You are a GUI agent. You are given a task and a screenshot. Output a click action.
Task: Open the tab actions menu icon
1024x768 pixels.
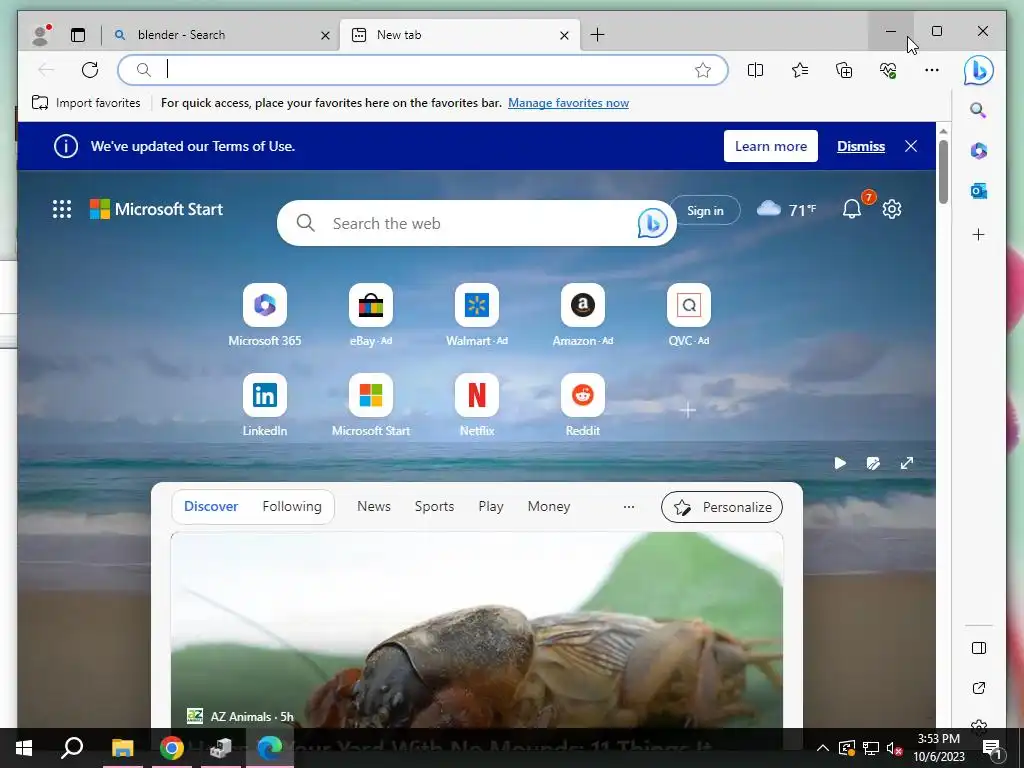[78, 35]
